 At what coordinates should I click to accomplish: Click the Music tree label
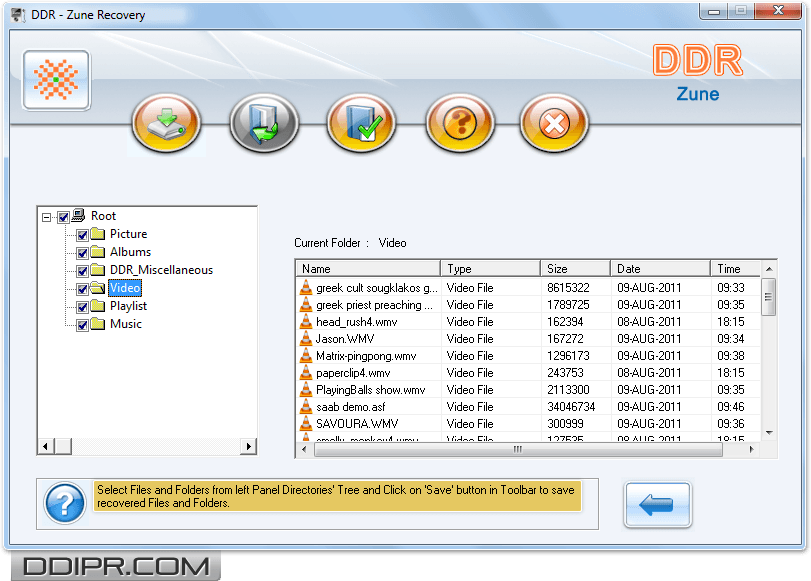click(126, 324)
